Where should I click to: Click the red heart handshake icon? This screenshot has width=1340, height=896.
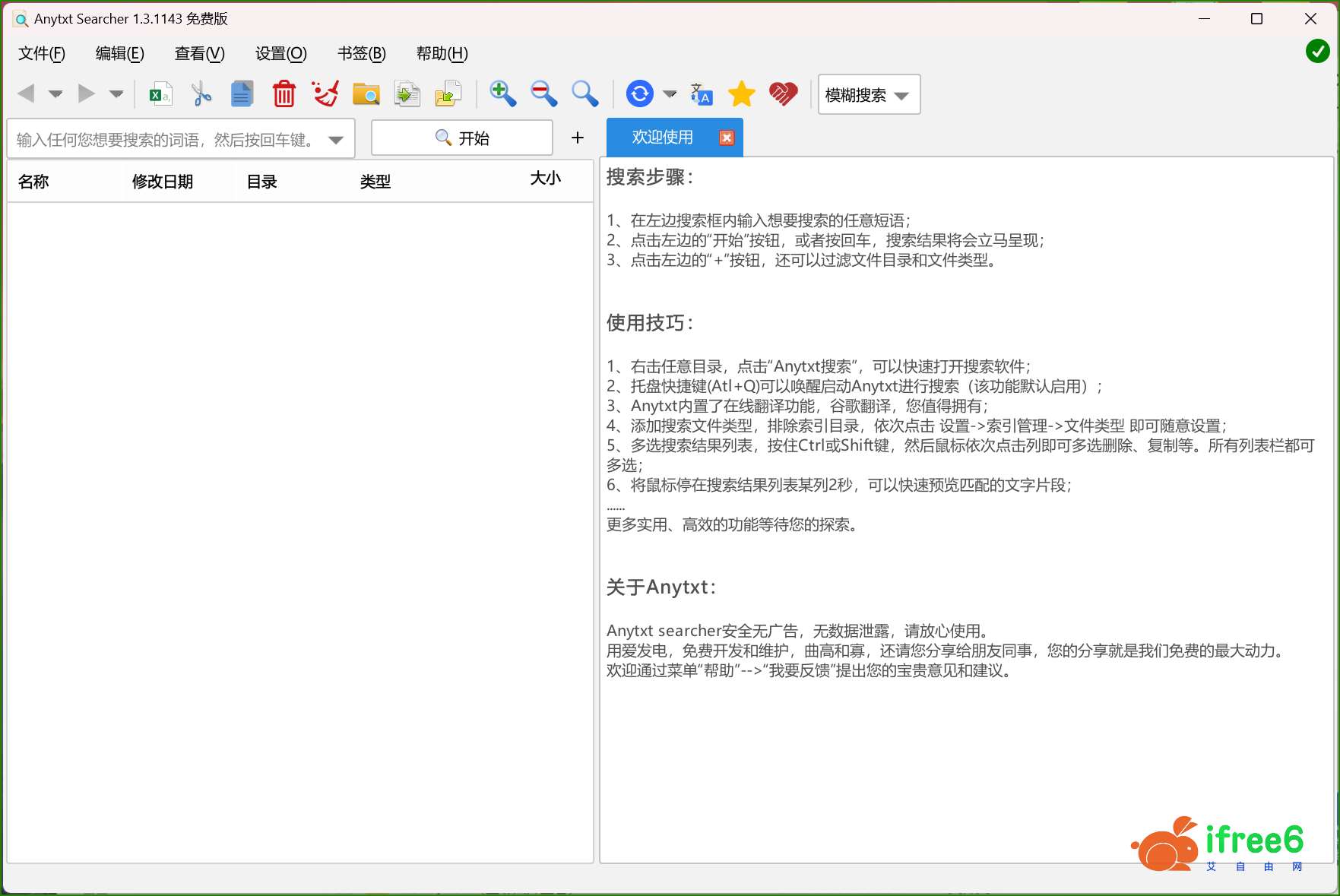783,94
